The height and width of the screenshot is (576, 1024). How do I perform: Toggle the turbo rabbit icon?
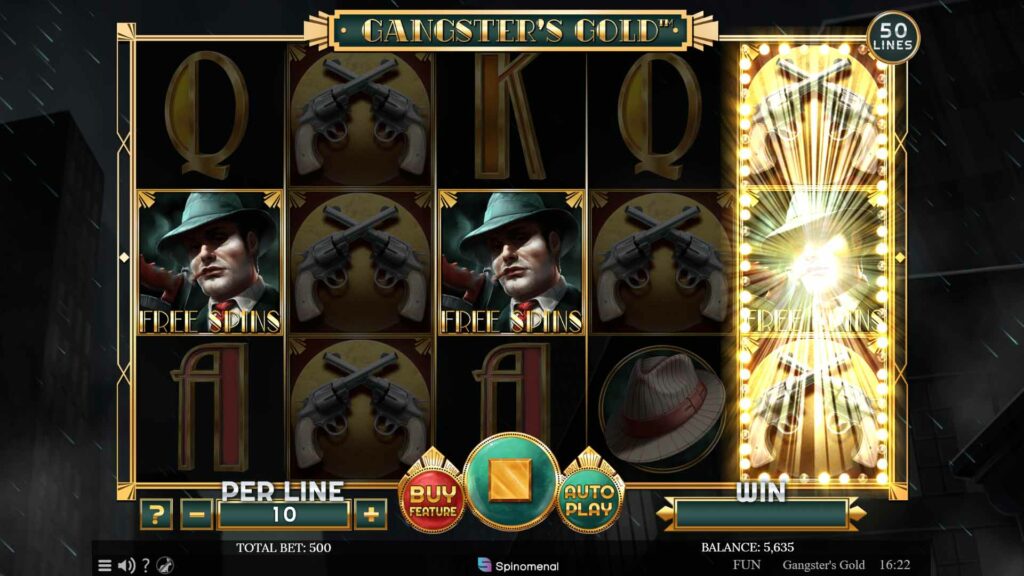point(166,566)
